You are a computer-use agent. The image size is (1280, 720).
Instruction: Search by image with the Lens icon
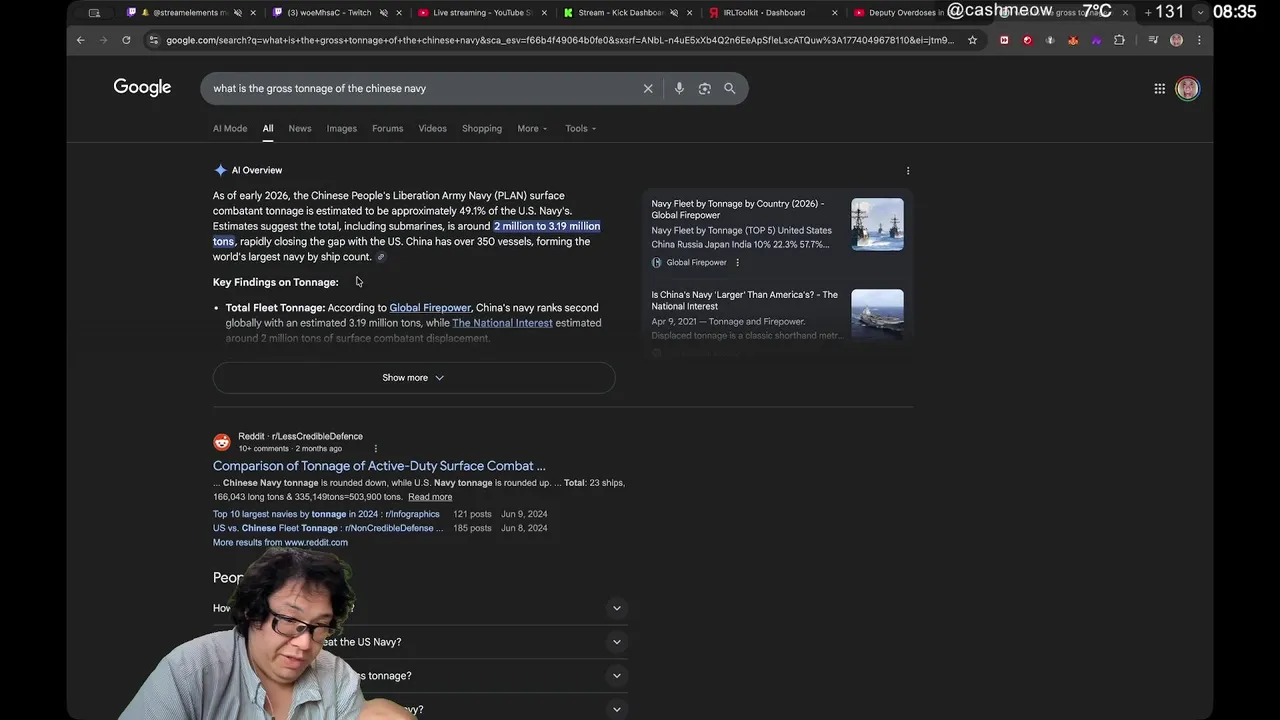(704, 88)
